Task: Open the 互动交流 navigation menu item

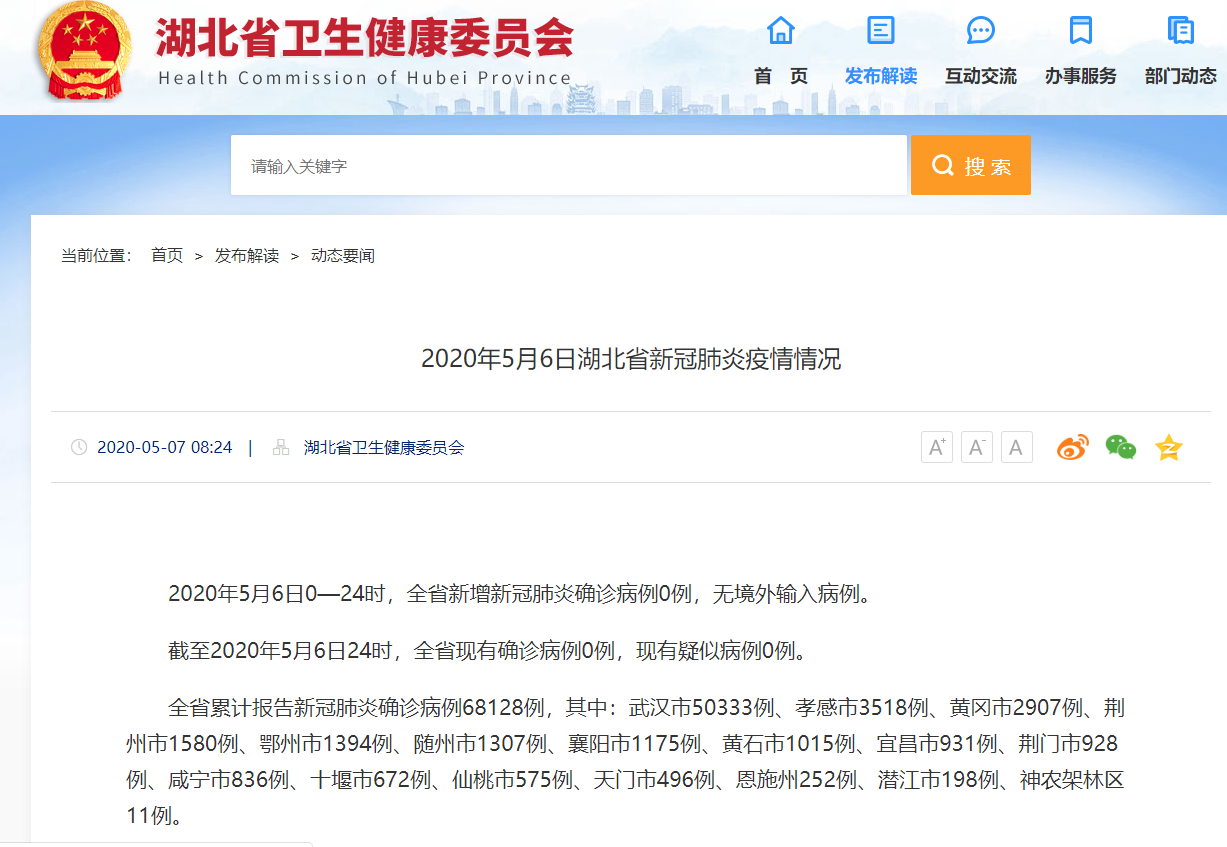Action: [x=980, y=76]
